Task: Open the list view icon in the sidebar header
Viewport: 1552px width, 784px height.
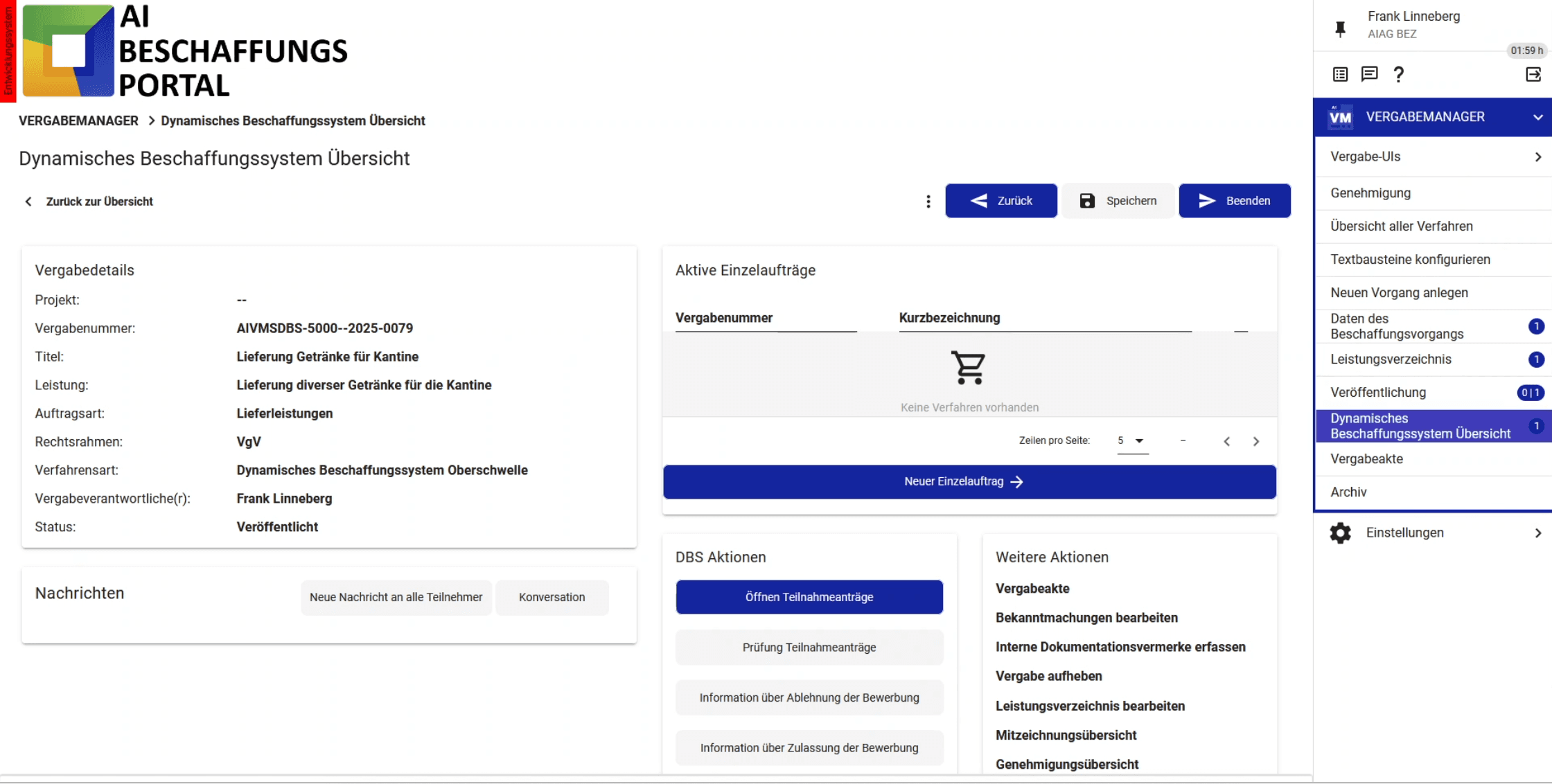Action: tap(1340, 74)
